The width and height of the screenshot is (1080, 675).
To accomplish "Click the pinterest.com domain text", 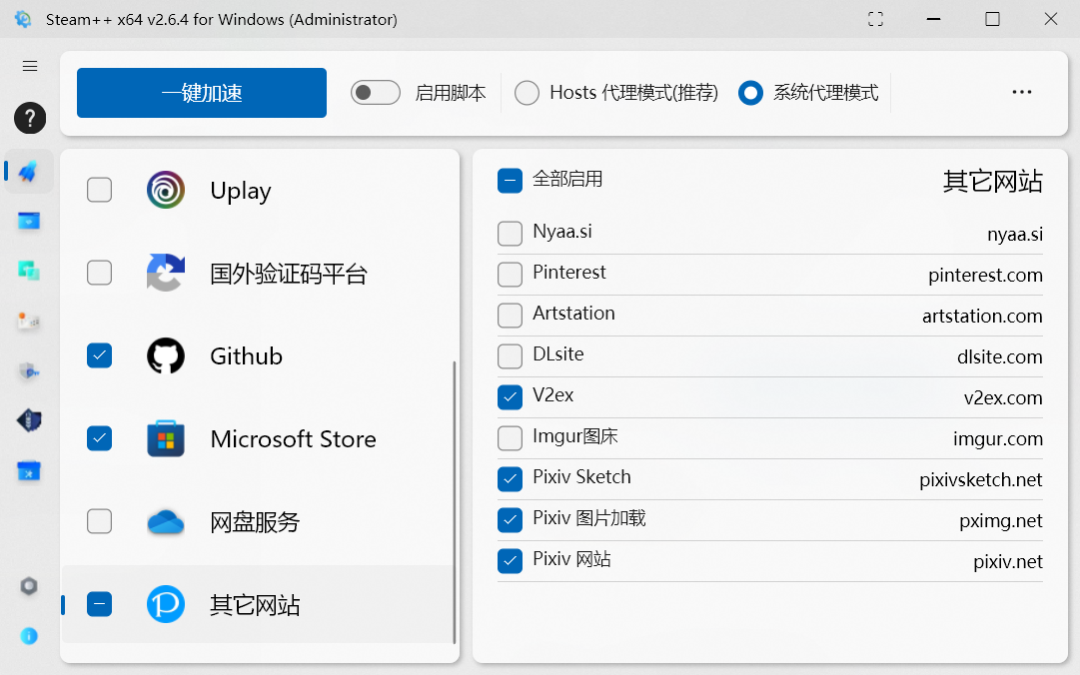I will [985, 276].
